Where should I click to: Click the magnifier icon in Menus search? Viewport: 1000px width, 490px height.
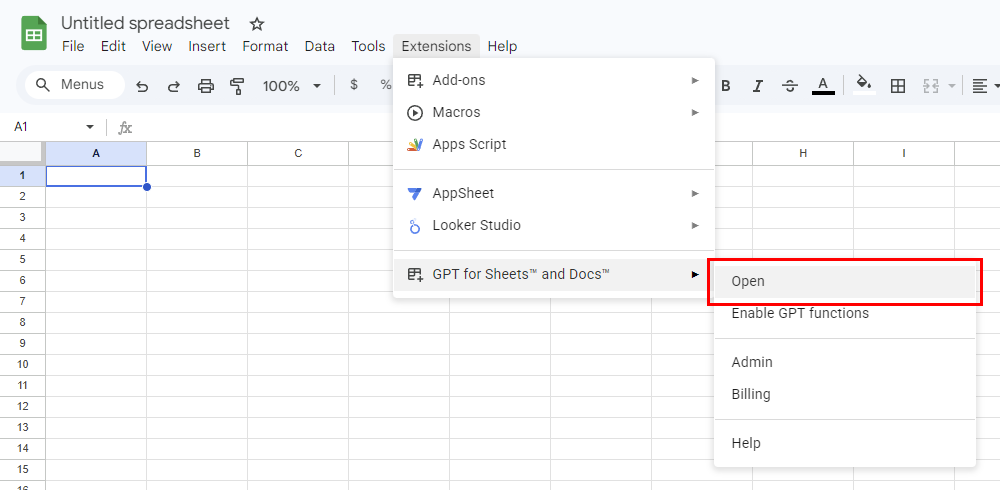point(43,85)
